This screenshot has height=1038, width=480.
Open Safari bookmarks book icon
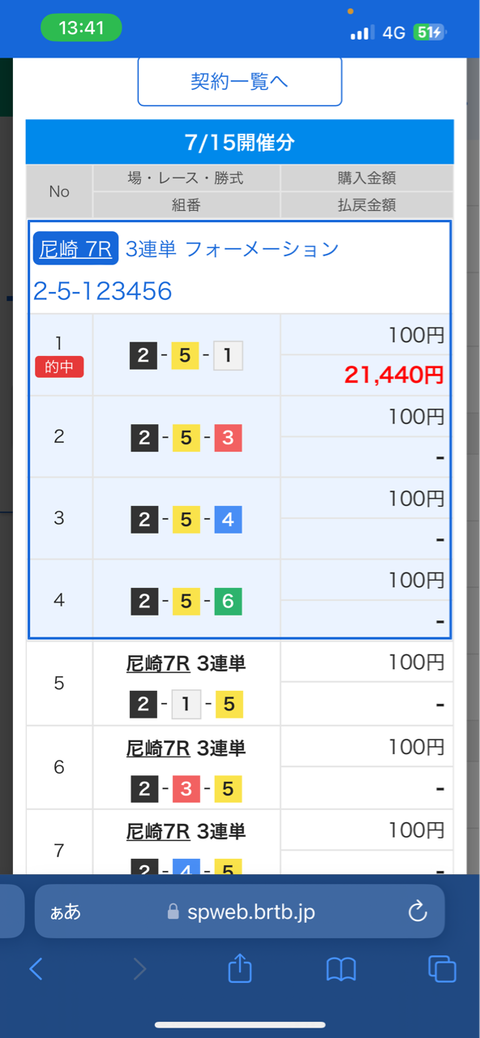point(341,969)
